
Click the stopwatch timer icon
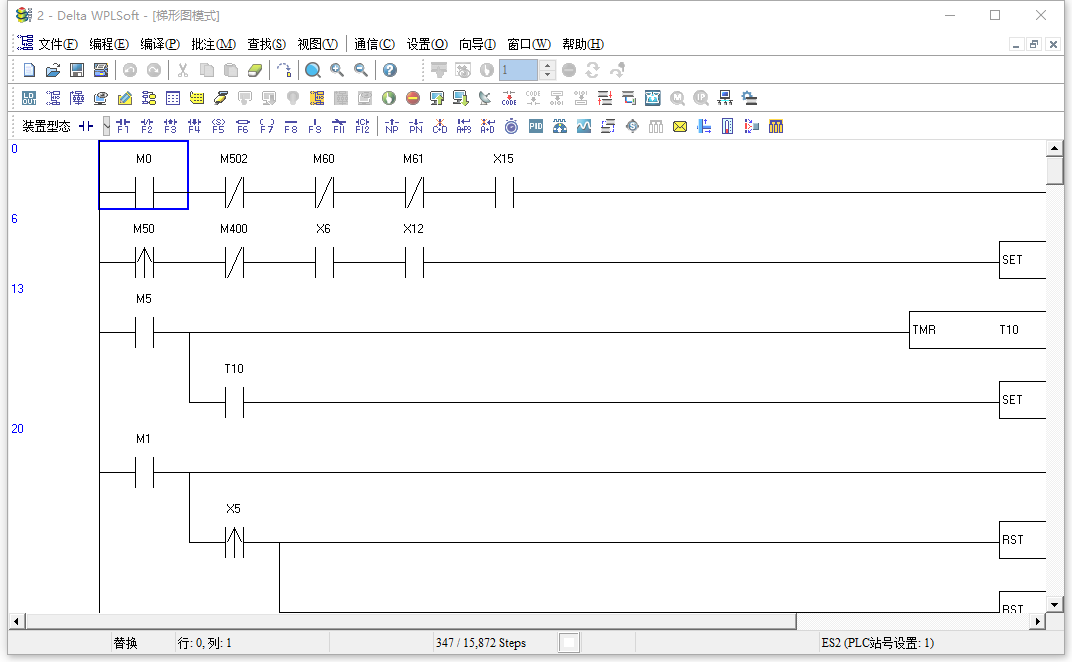tap(511, 127)
